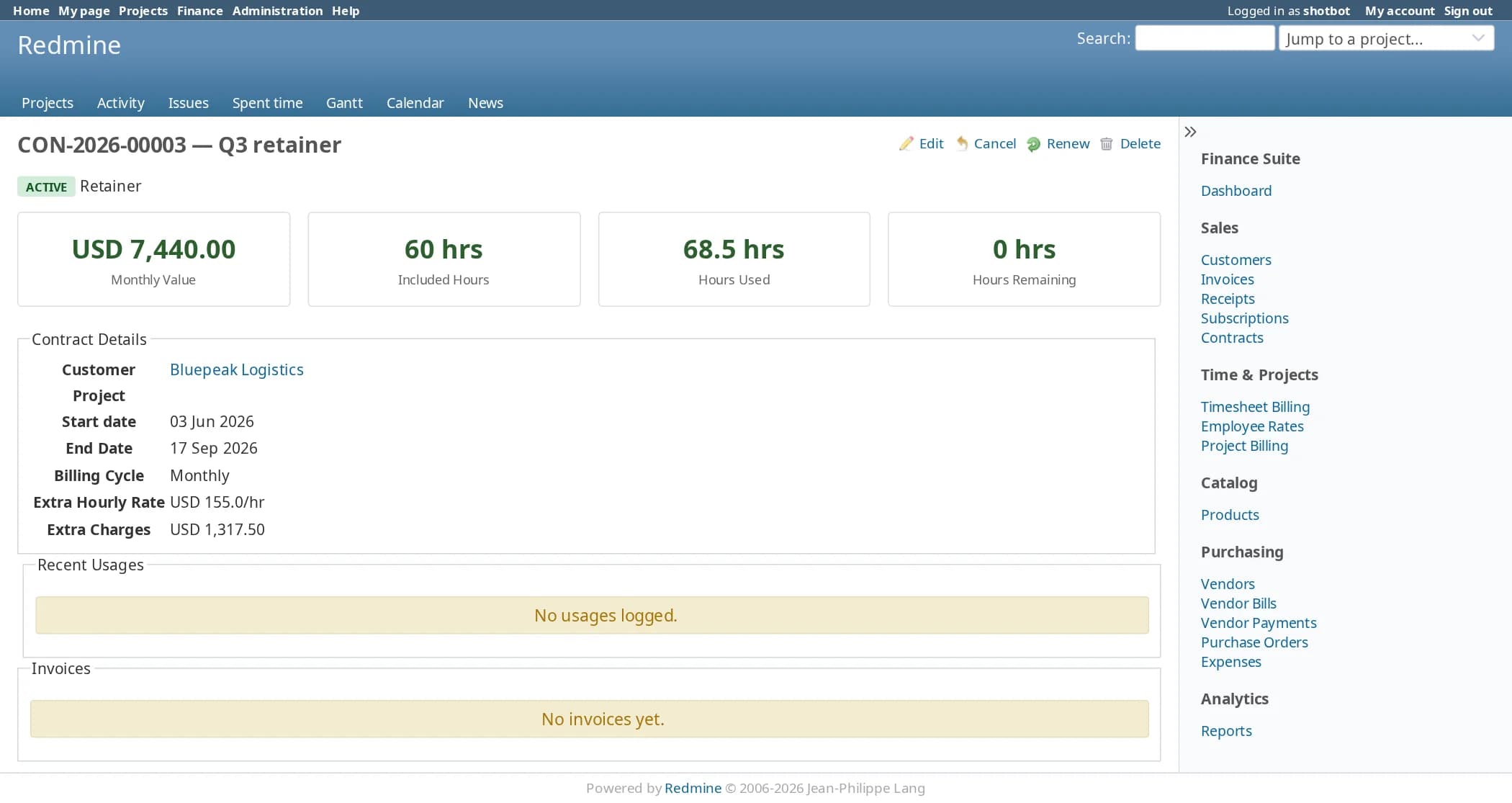Open Reports under Analytics
The width and height of the screenshot is (1512, 803).
pos(1226,731)
